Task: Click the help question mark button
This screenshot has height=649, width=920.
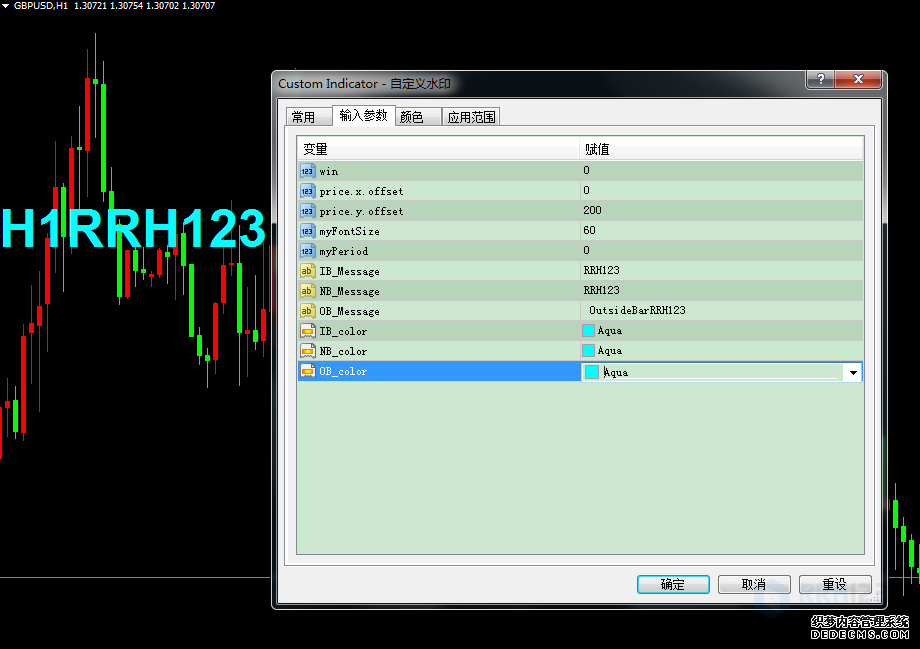Action: 821,79
